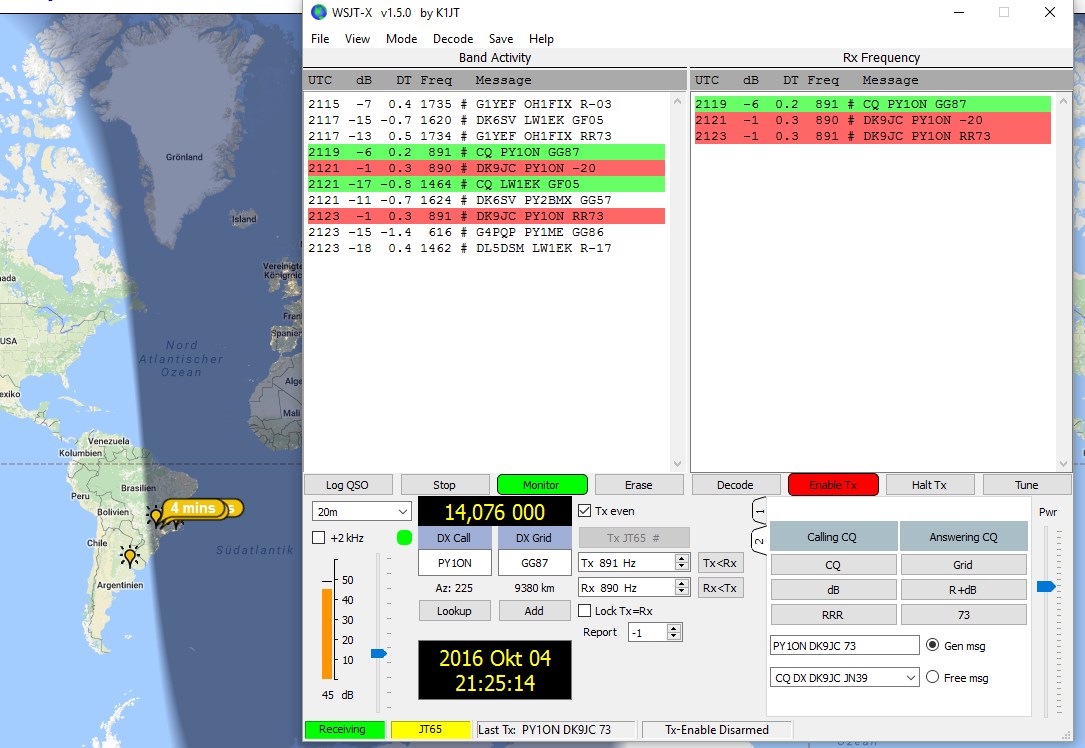This screenshot has width=1085, height=748.
Task: Click the CQ message button
Action: tap(833, 565)
